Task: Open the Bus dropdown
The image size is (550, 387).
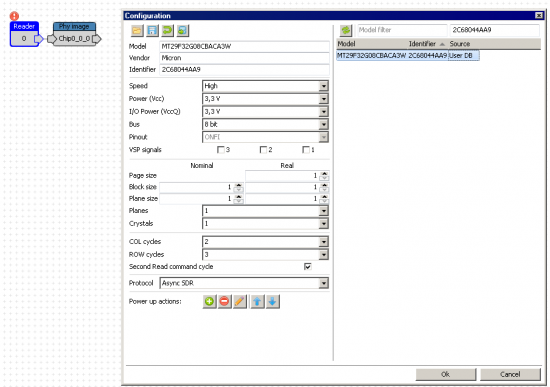Action: pyautogui.click(x=324, y=124)
